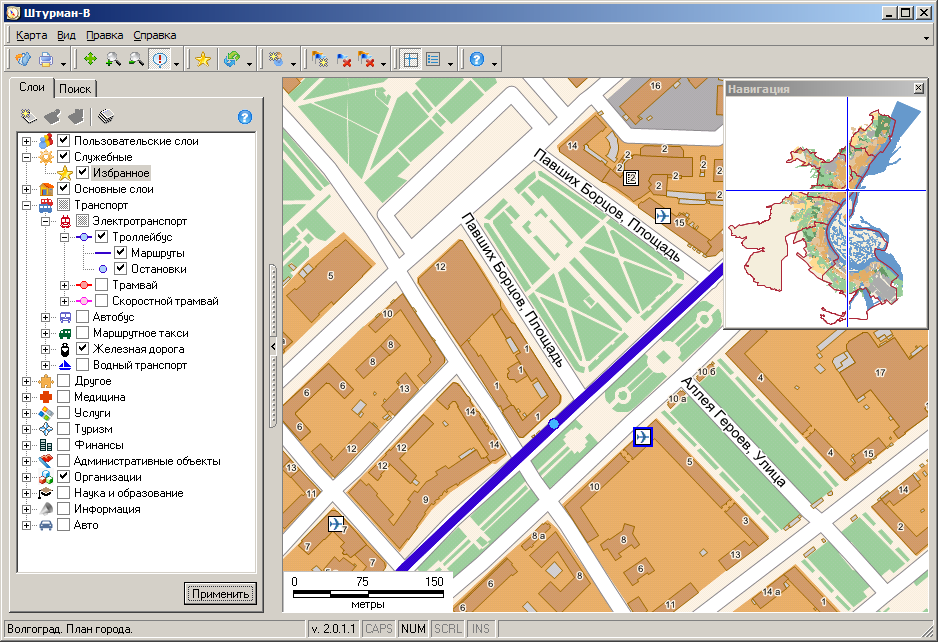Click the printer icon in the toolbar
938x642 pixels.
(x=45, y=59)
